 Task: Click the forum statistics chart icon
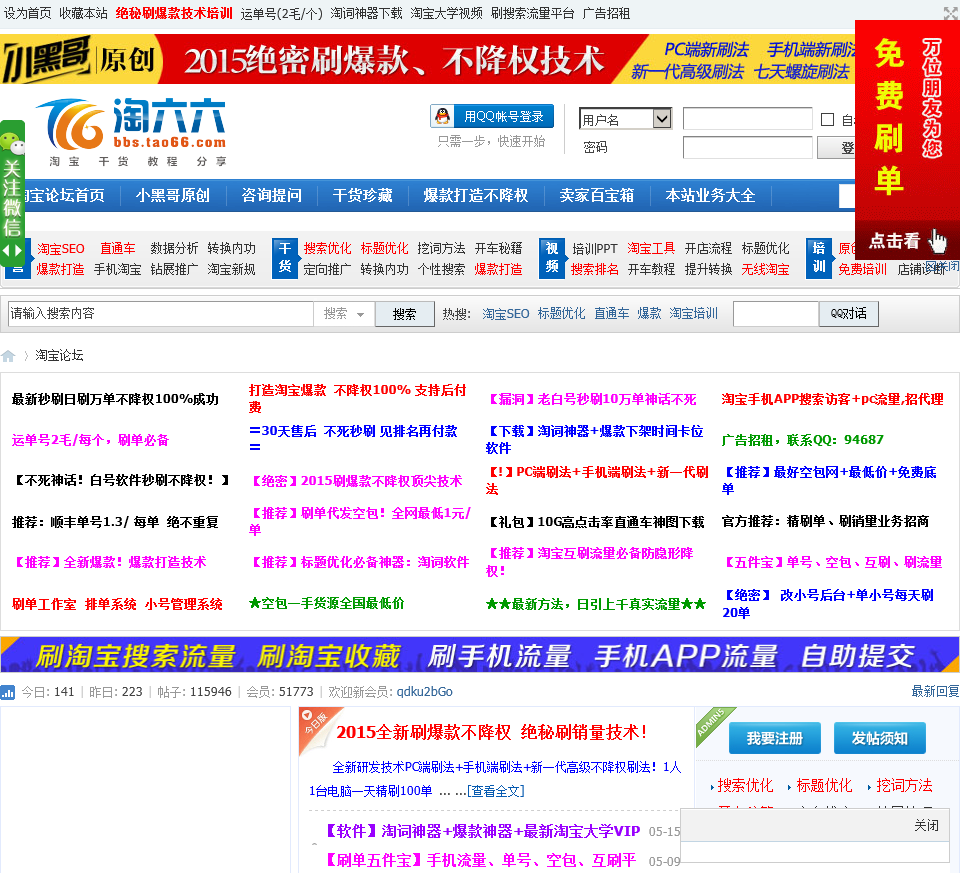pos(8,692)
